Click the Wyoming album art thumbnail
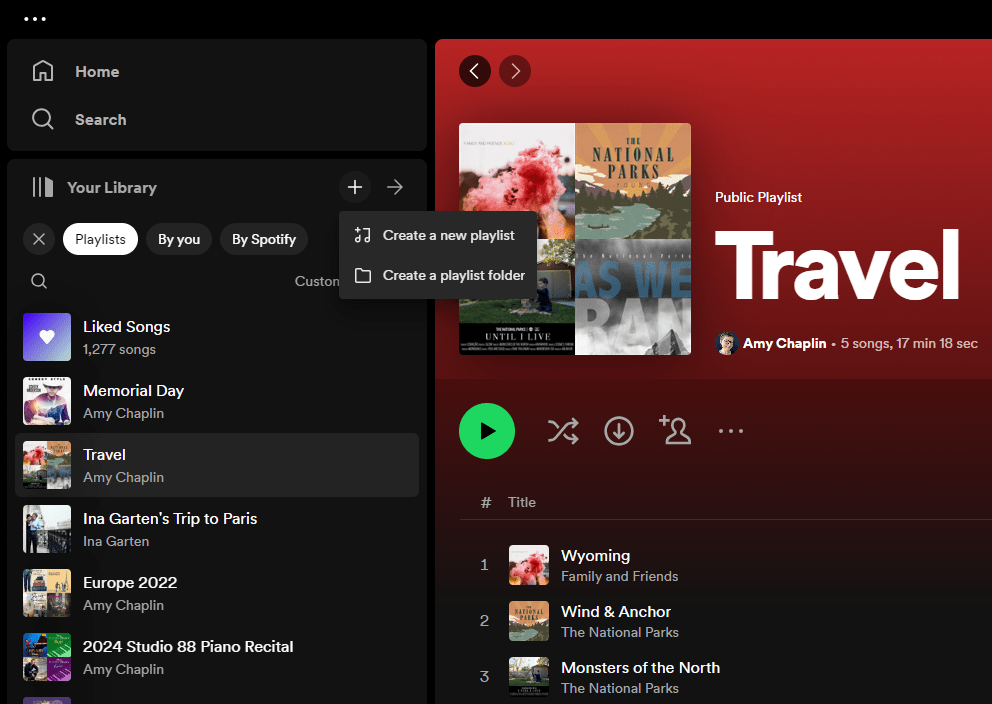This screenshot has height=704, width=992. (529, 565)
